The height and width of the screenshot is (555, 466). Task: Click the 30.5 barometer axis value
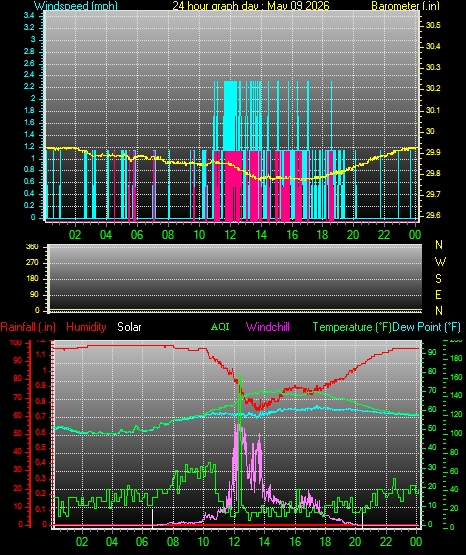pyautogui.click(x=433, y=25)
